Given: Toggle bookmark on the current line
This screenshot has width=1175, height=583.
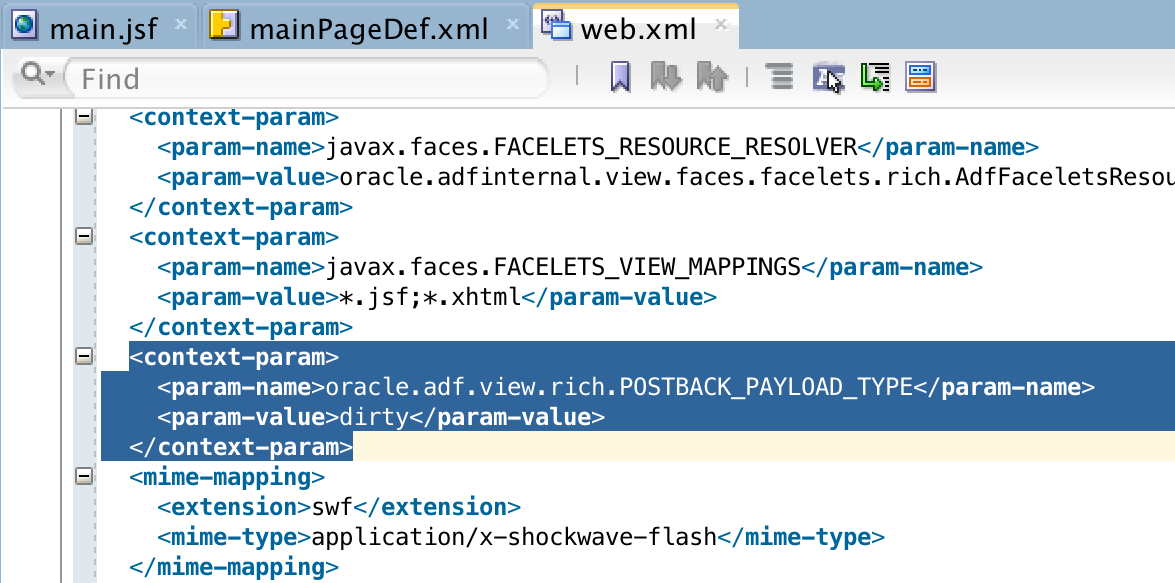Looking at the screenshot, I should (x=620, y=76).
